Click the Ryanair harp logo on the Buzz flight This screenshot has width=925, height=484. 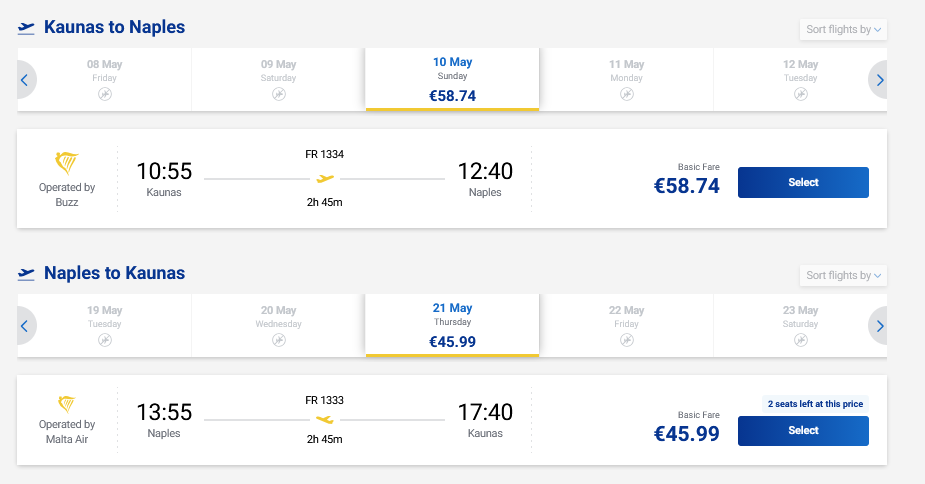point(67,164)
